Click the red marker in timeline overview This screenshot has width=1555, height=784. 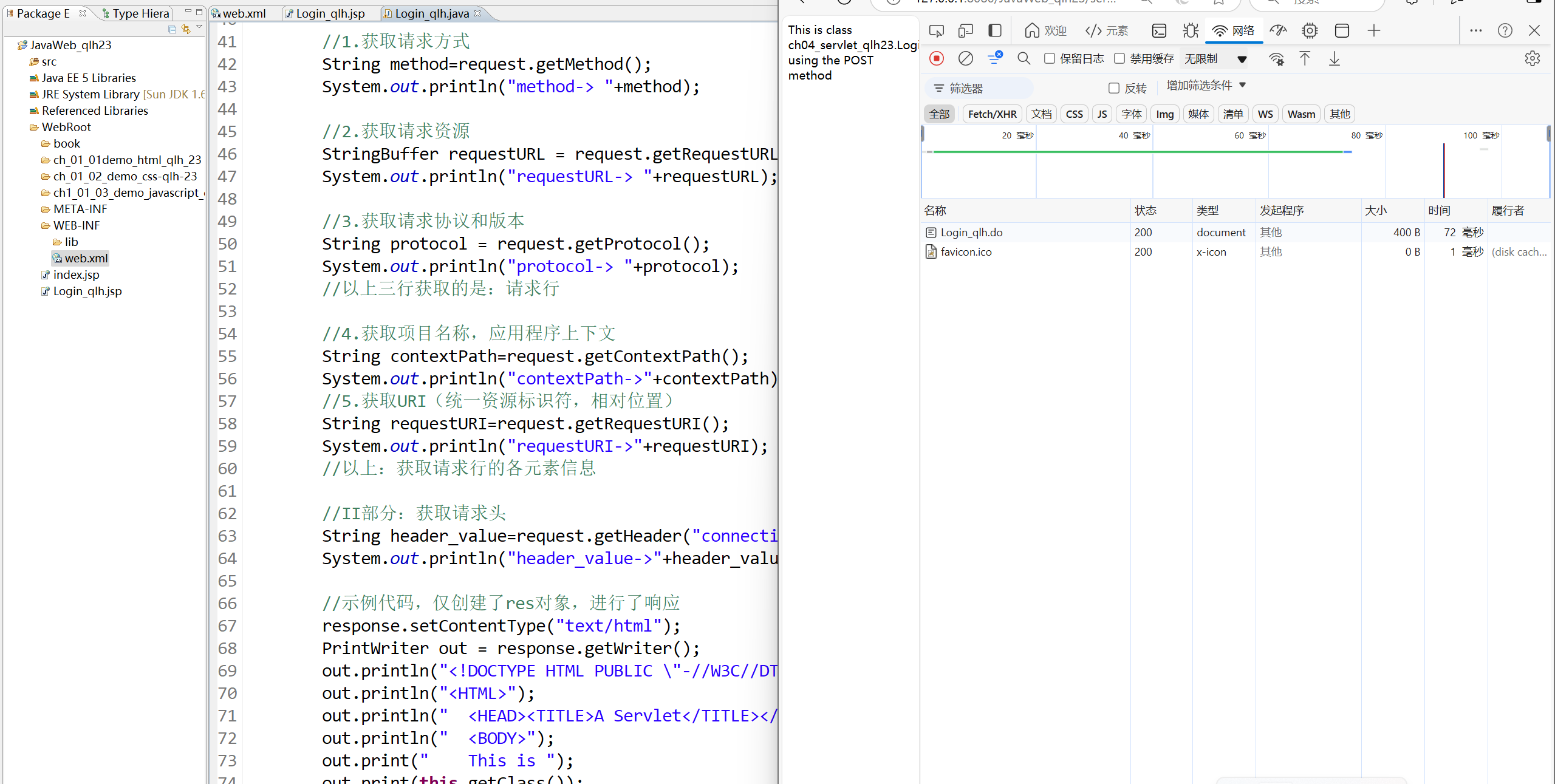tap(1443, 170)
